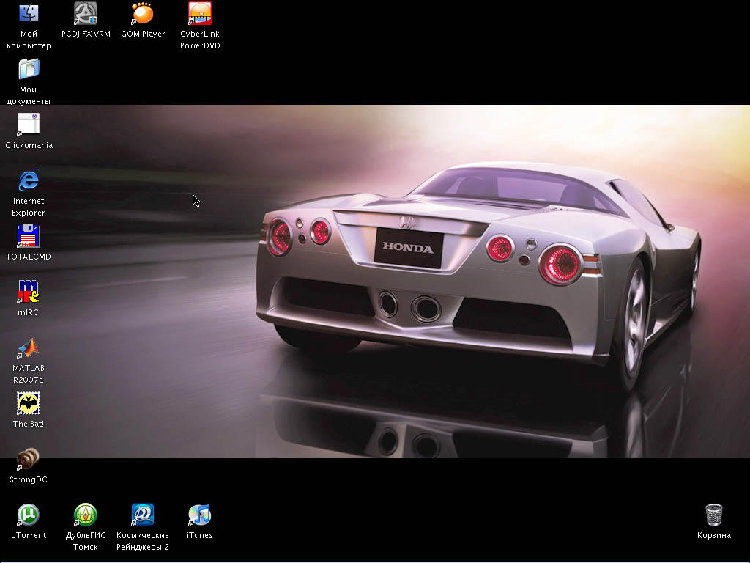This screenshot has height=563, width=750.
Task: Select the uTorrent desktop icon
Action: pos(29,515)
